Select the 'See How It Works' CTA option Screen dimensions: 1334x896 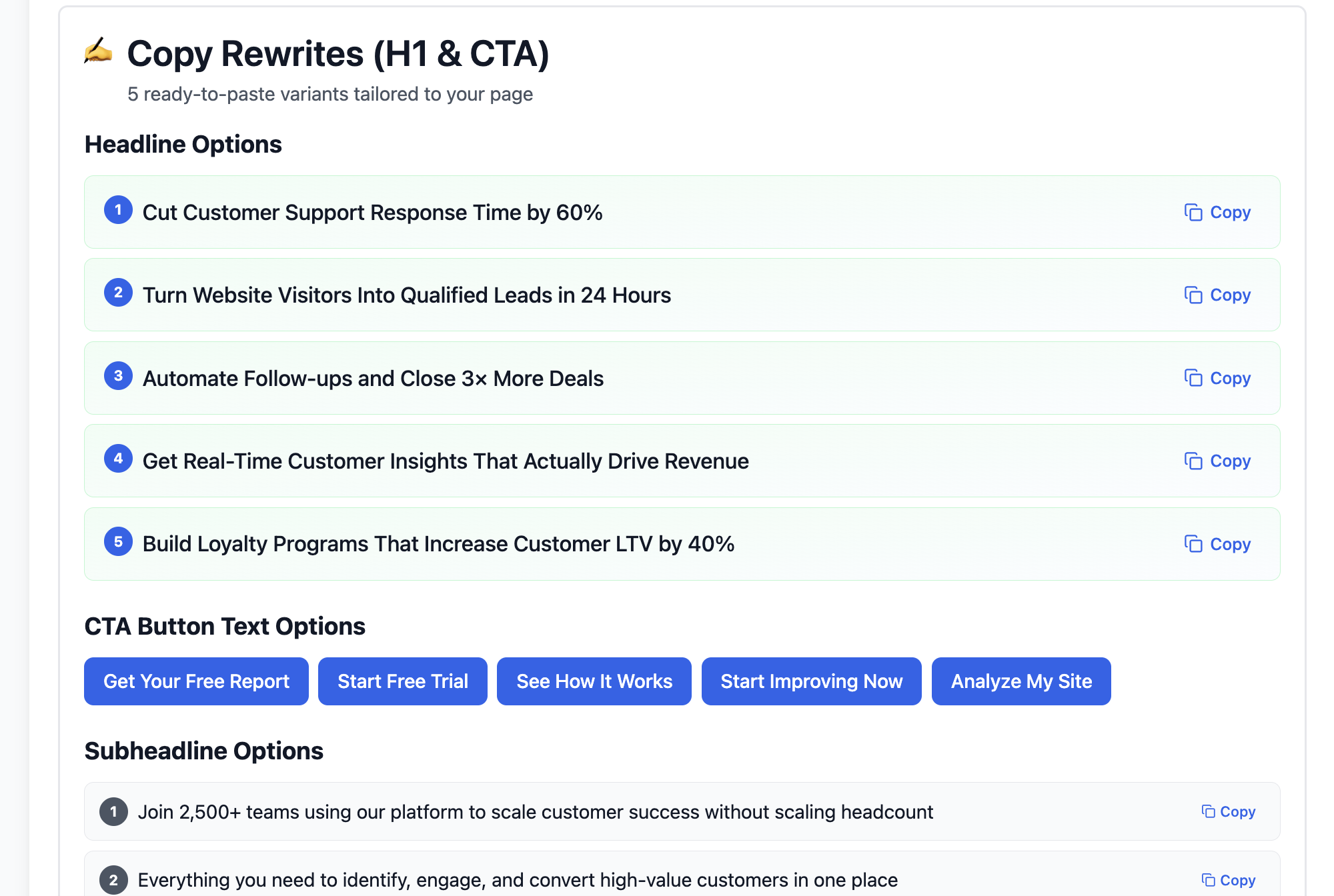tap(594, 681)
